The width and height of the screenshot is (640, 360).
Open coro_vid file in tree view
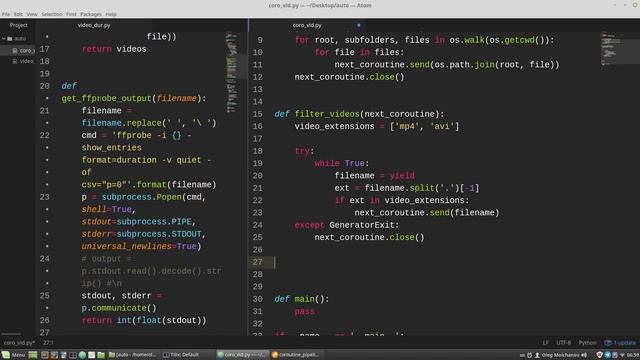[24, 51]
